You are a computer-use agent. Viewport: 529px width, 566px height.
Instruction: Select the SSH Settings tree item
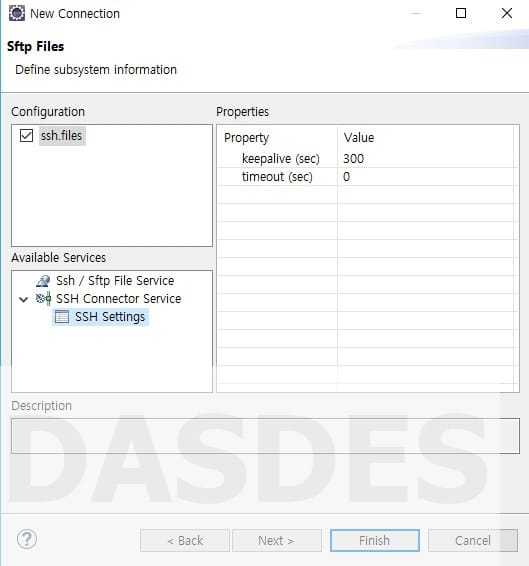(x=110, y=317)
